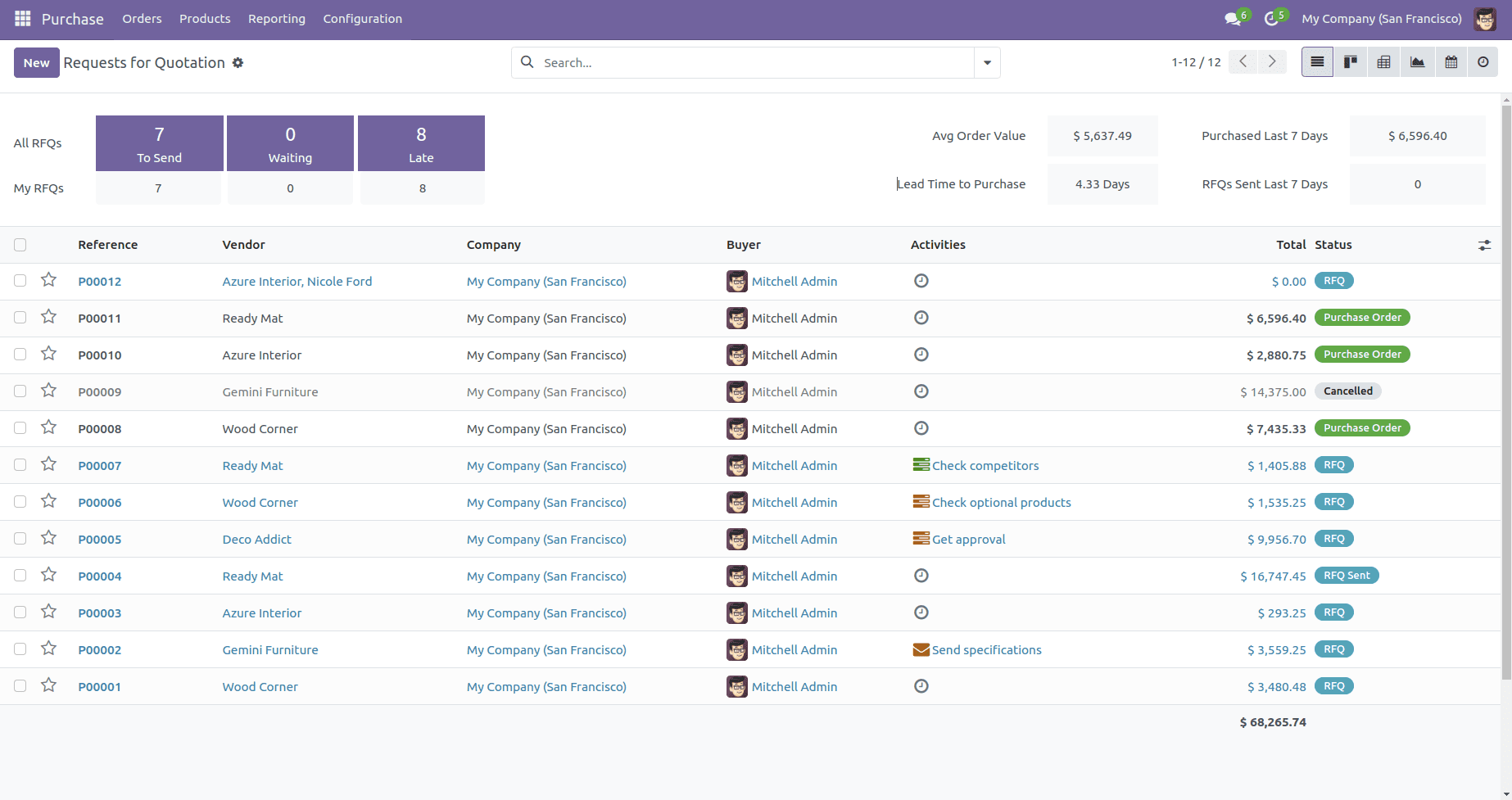The image size is (1512, 800).
Task: Click the Get approval activity on P00005
Action: [x=968, y=539]
